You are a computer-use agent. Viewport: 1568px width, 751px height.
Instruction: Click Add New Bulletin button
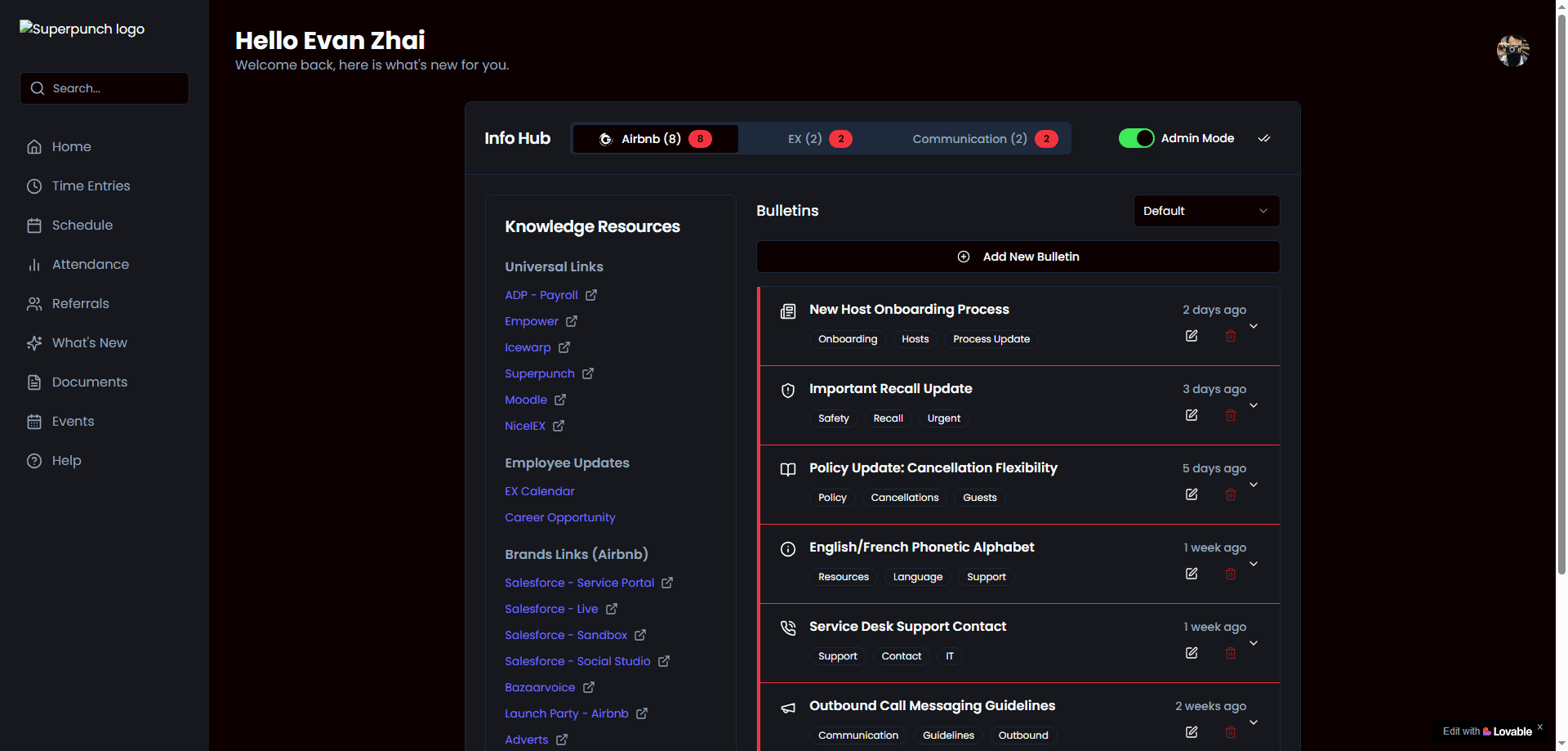coord(1018,257)
